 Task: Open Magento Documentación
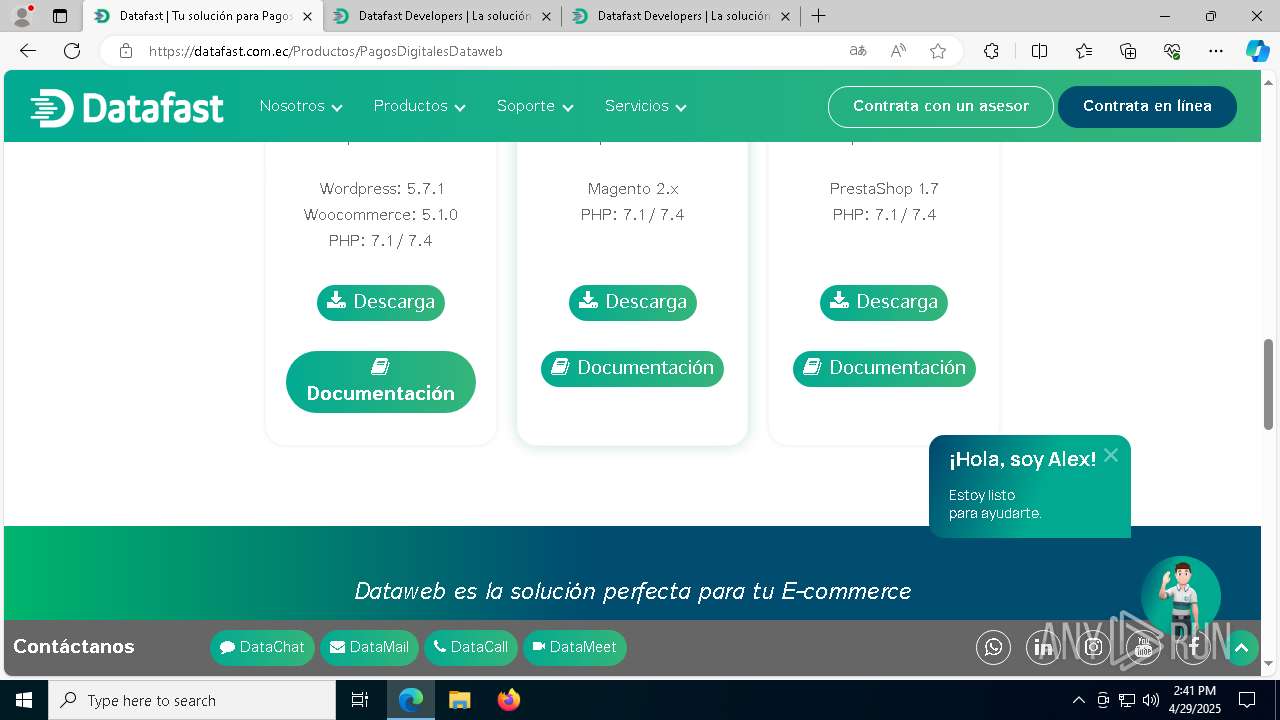point(632,368)
